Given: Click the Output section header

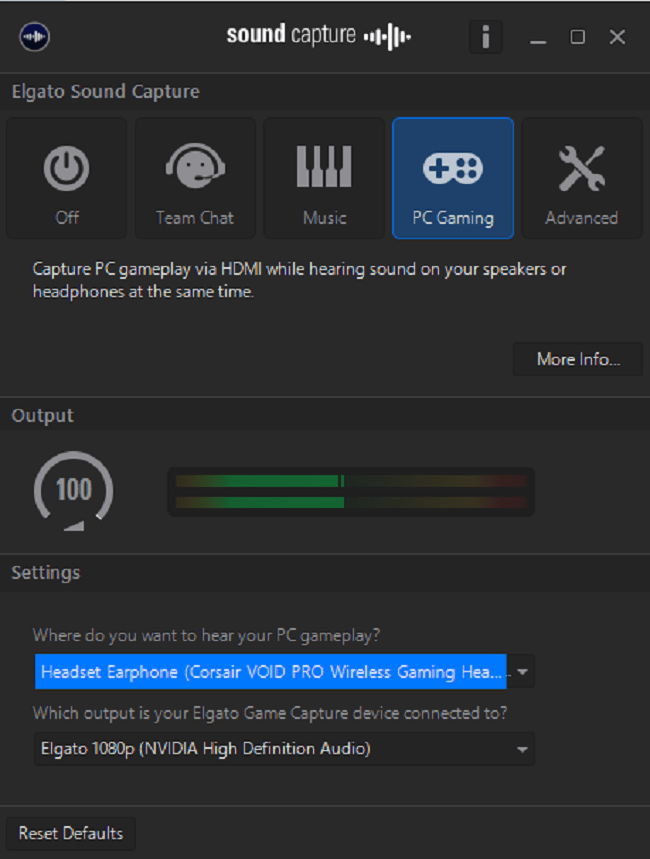Looking at the screenshot, I should [x=42, y=414].
